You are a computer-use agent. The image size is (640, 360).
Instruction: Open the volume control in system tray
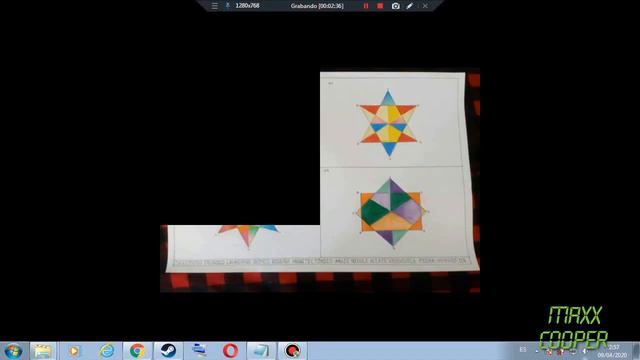(x=584, y=351)
